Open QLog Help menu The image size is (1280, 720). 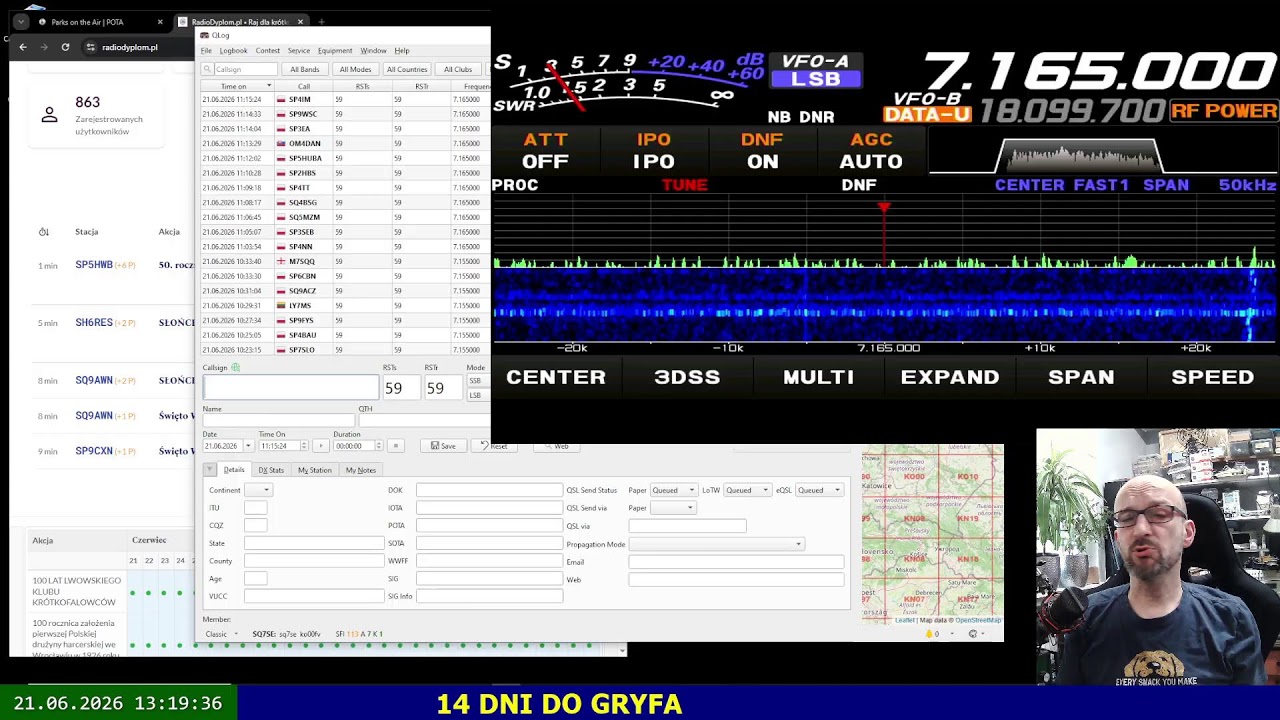(x=401, y=51)
